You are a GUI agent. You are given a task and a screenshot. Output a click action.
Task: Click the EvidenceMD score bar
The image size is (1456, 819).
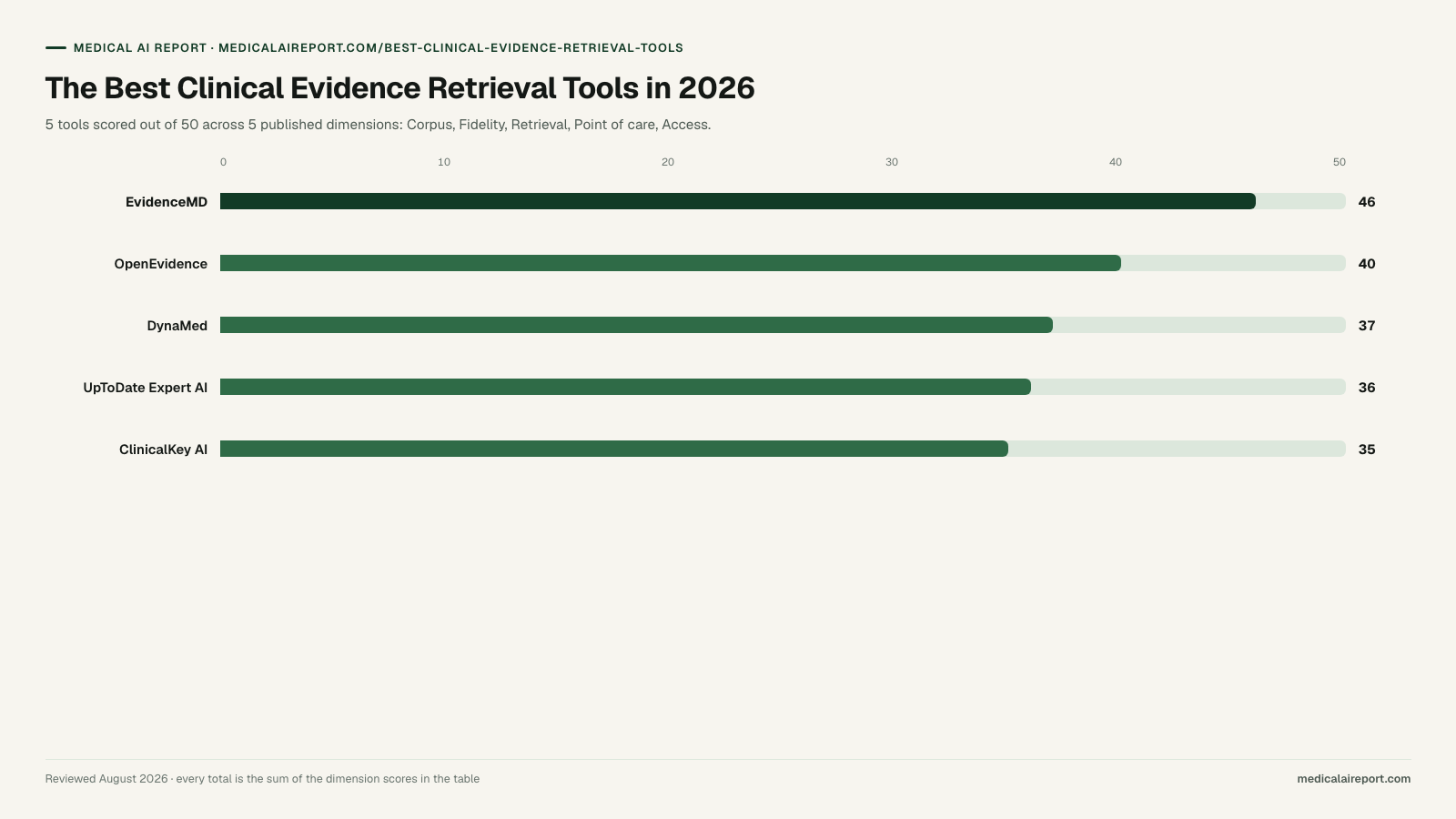pos(738,201)
